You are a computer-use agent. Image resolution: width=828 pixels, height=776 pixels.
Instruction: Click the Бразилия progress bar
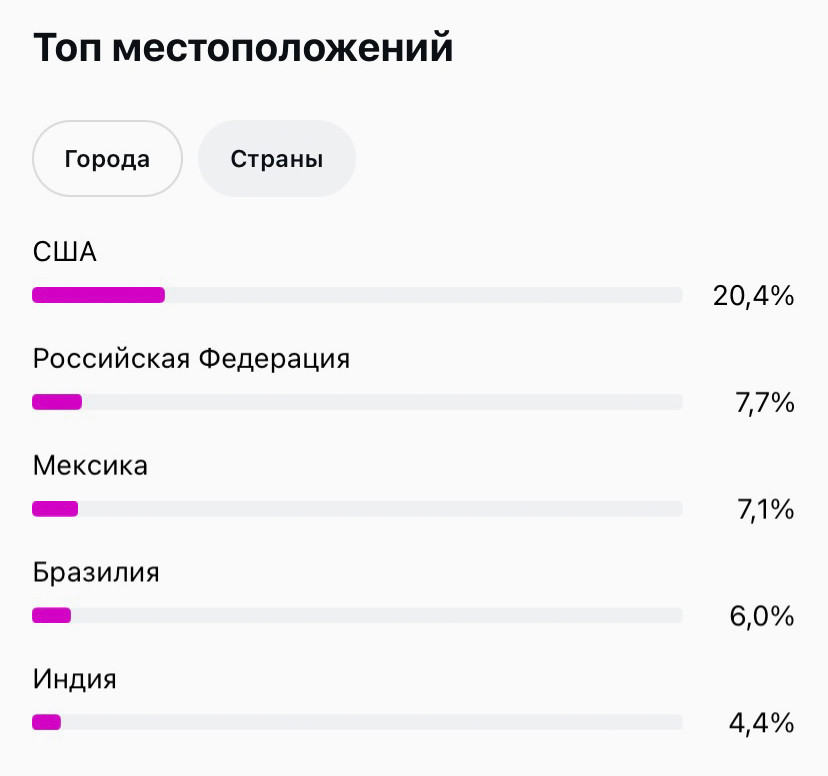pyautogui.click(x=357, y=616)
